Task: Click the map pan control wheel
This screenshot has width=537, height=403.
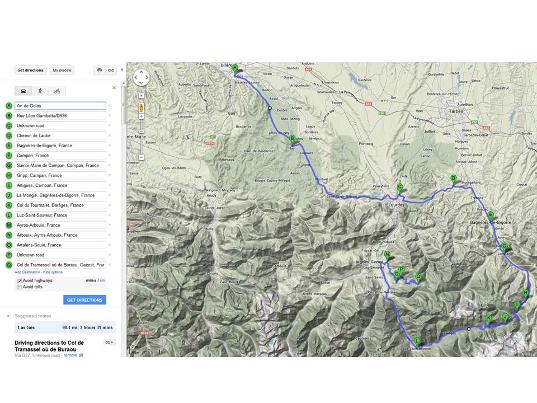Action: (x=141, y=78)
